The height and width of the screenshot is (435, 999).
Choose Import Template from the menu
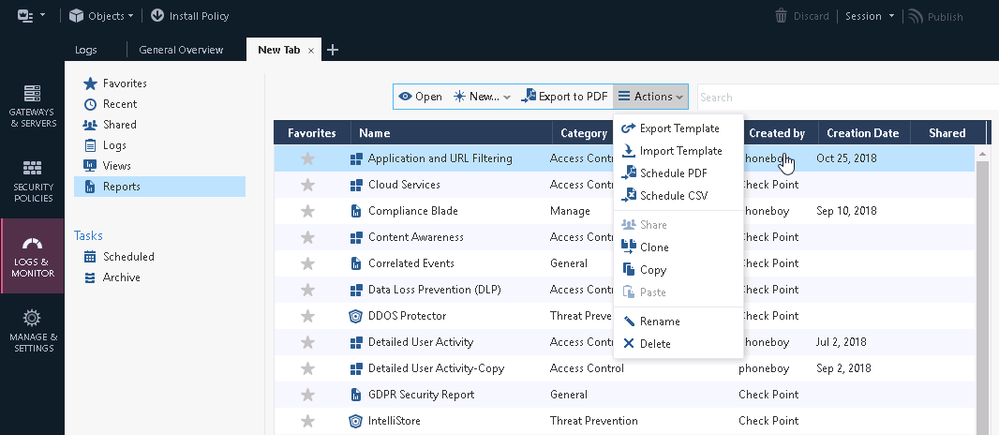679,151
